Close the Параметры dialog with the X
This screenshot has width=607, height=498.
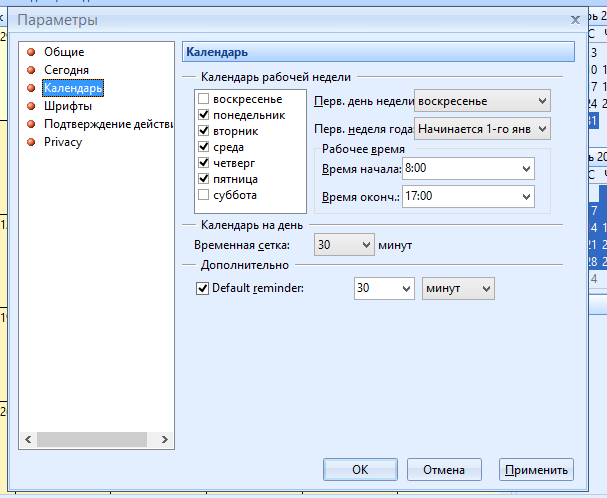point(575,19)
